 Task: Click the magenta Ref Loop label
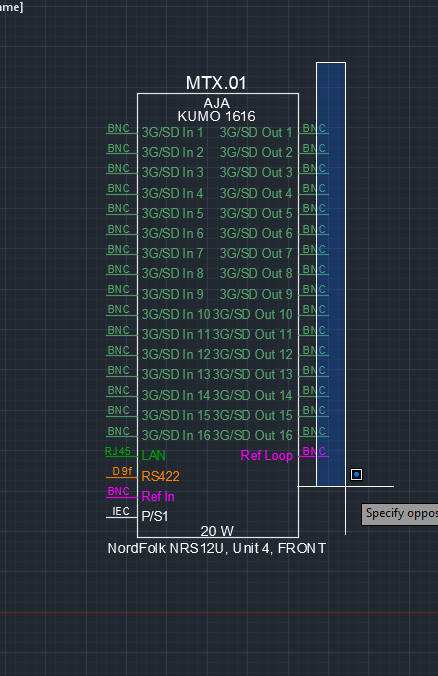(x=266, y=455)
